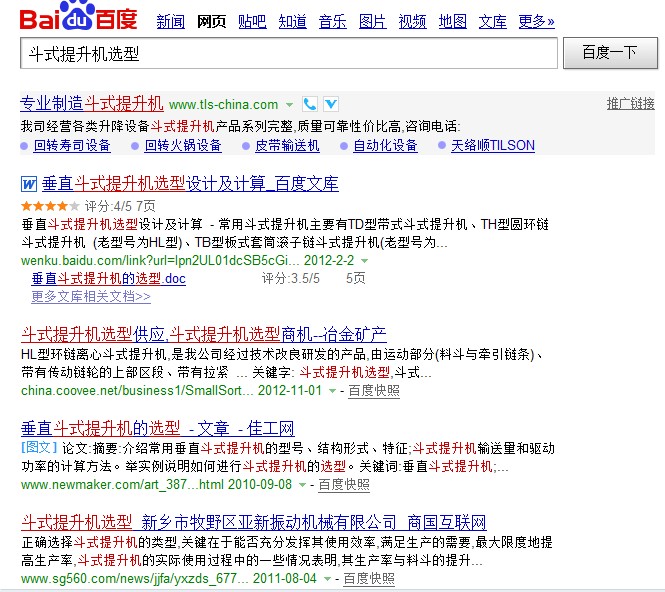665x592 pixels.
Task: Open the 皮带输送机 link
Action: [x=287, y=145]
